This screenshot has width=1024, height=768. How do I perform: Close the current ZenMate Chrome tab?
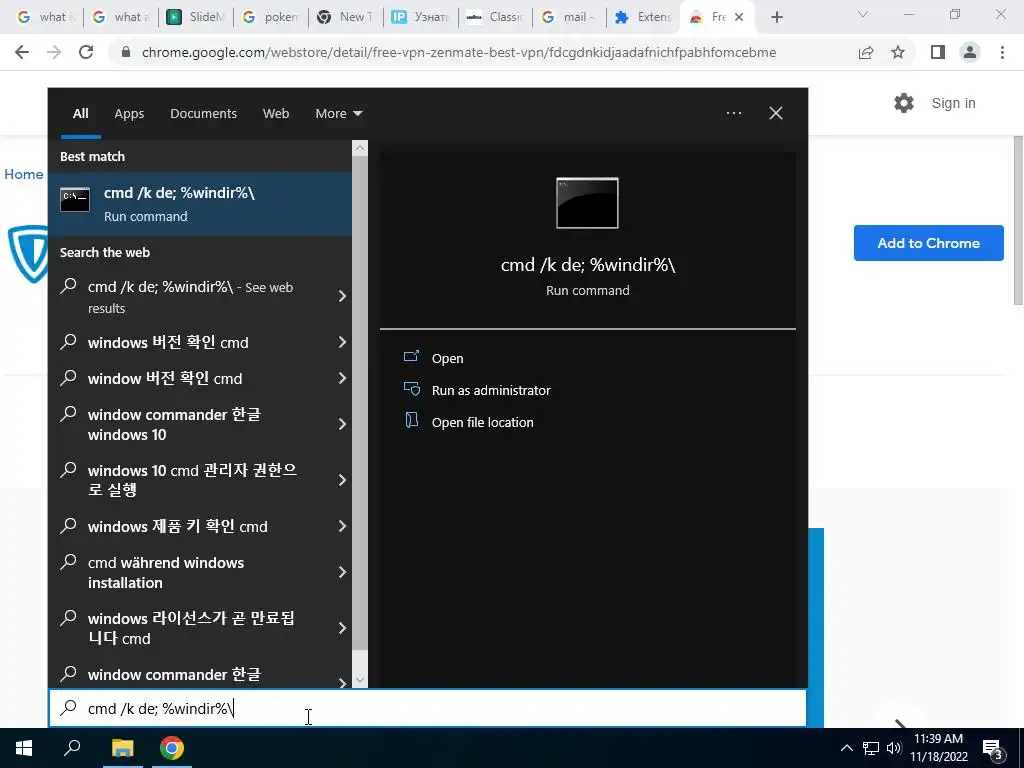tap(739, 17)
